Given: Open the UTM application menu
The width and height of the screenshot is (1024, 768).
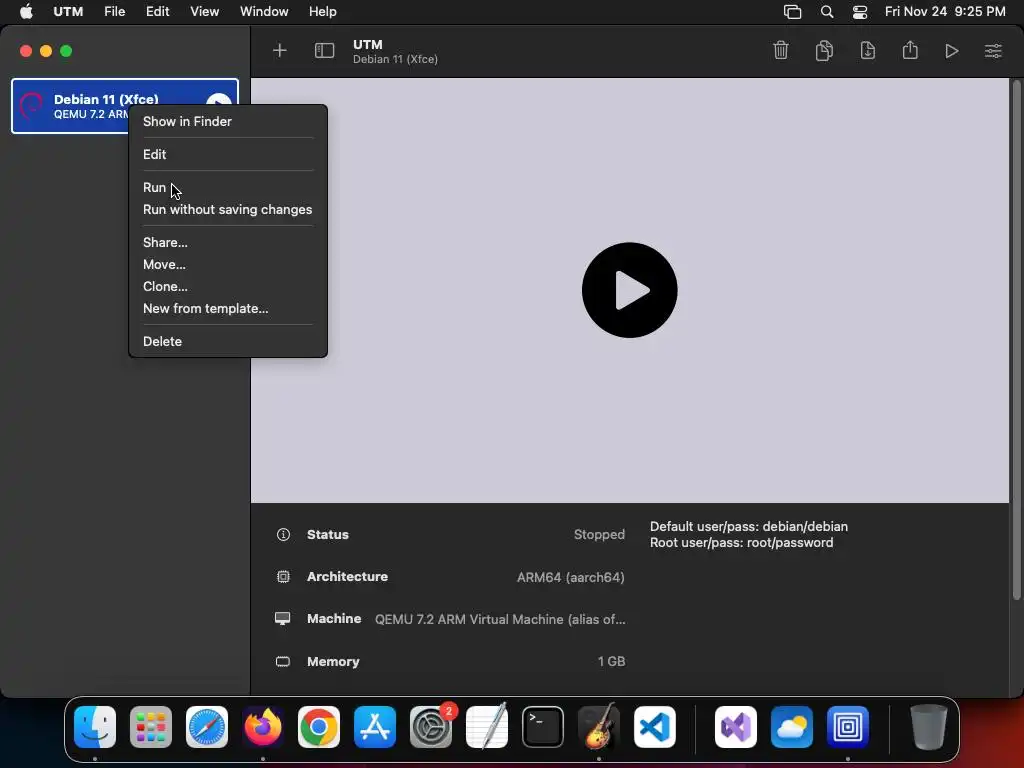Looking at the screenshot, I should click(x=68, y=12).
